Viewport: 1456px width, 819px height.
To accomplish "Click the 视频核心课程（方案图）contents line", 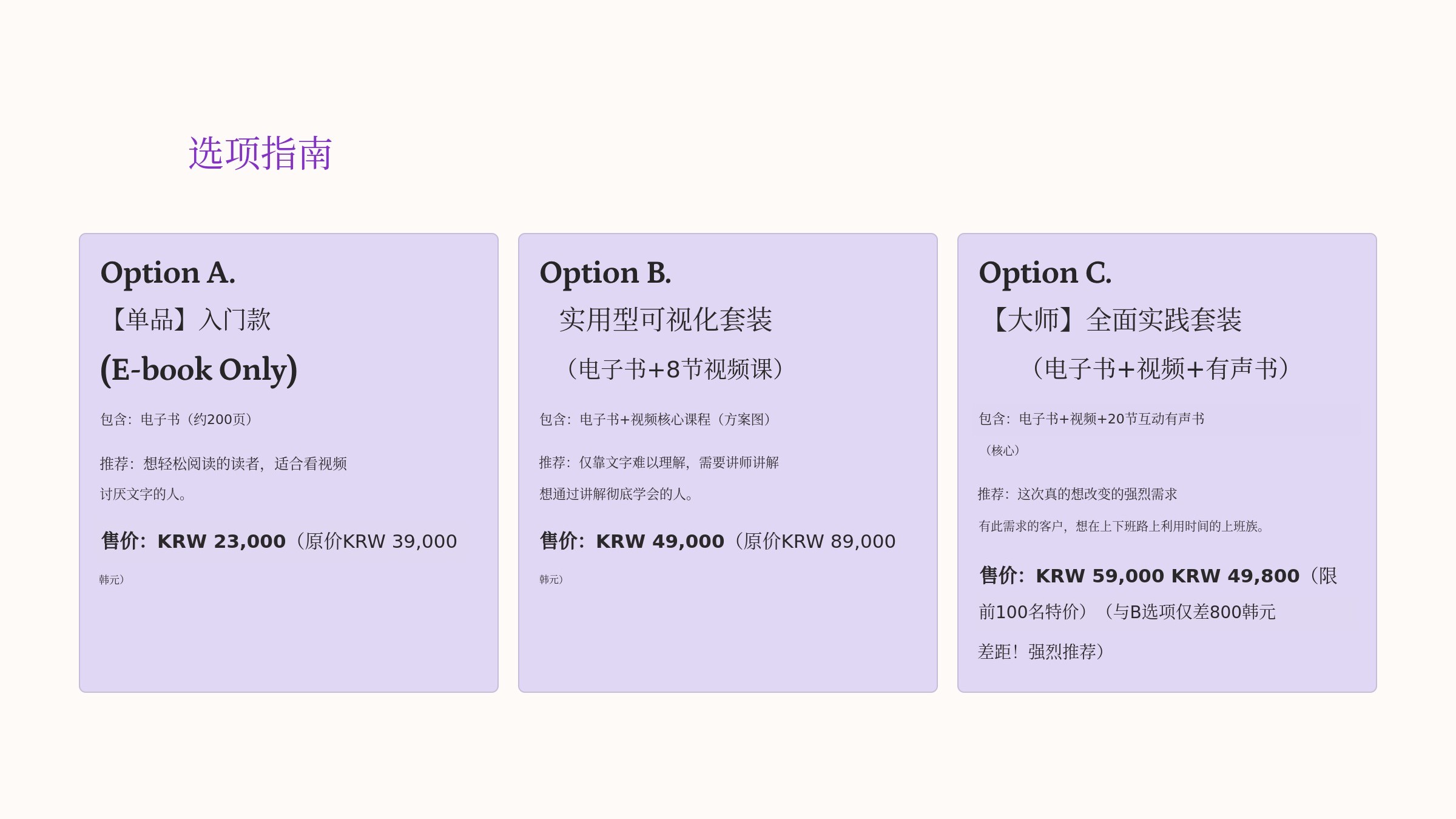I will (655, 419).
